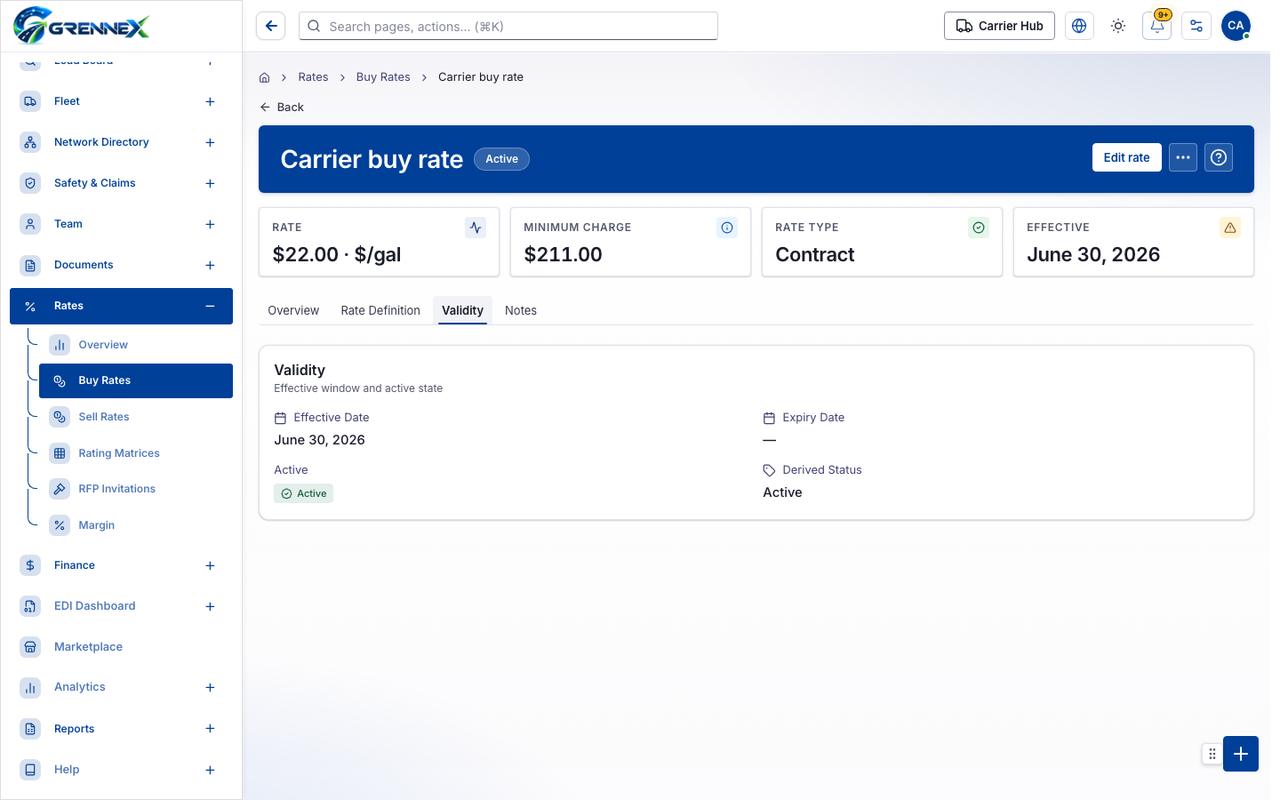Click the blue plus quick-add button

point(1241,754)
